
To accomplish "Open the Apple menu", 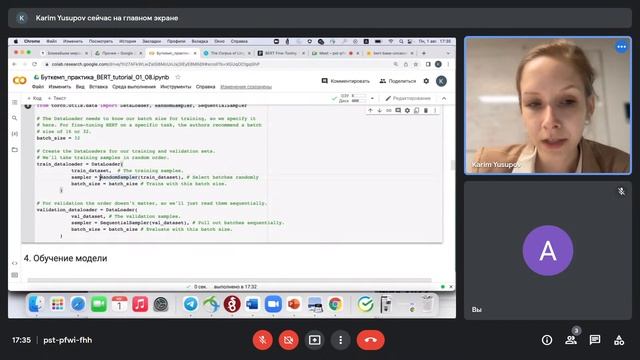I will coord(16,42).
